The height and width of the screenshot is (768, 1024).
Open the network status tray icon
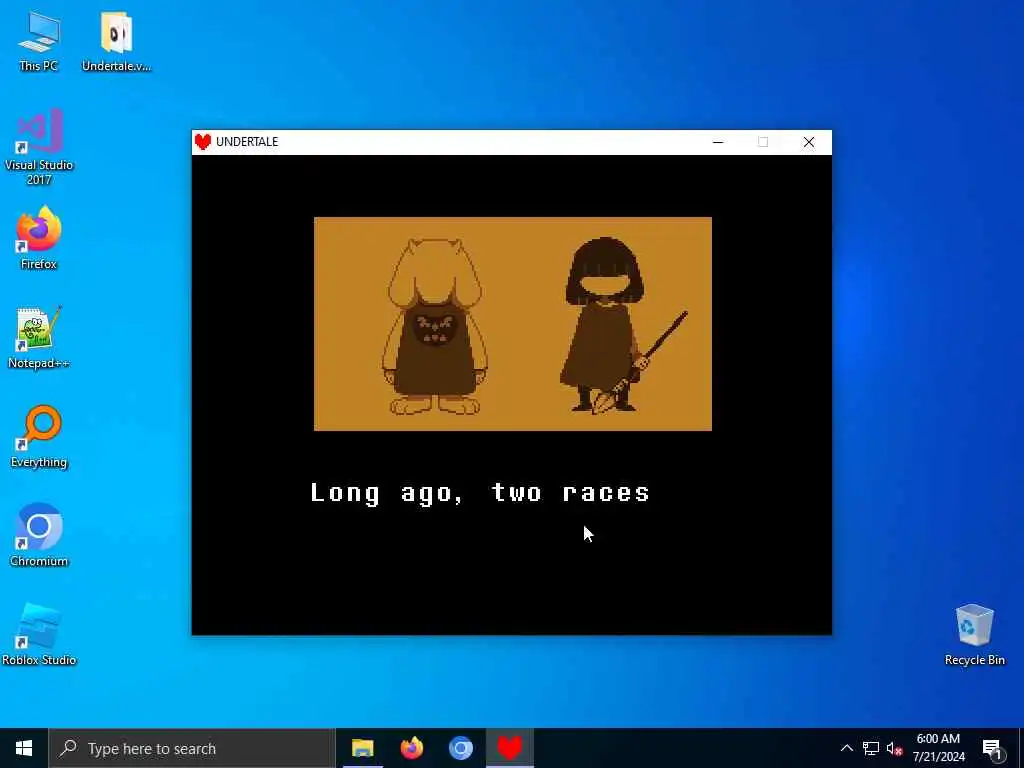pos(871,748)
